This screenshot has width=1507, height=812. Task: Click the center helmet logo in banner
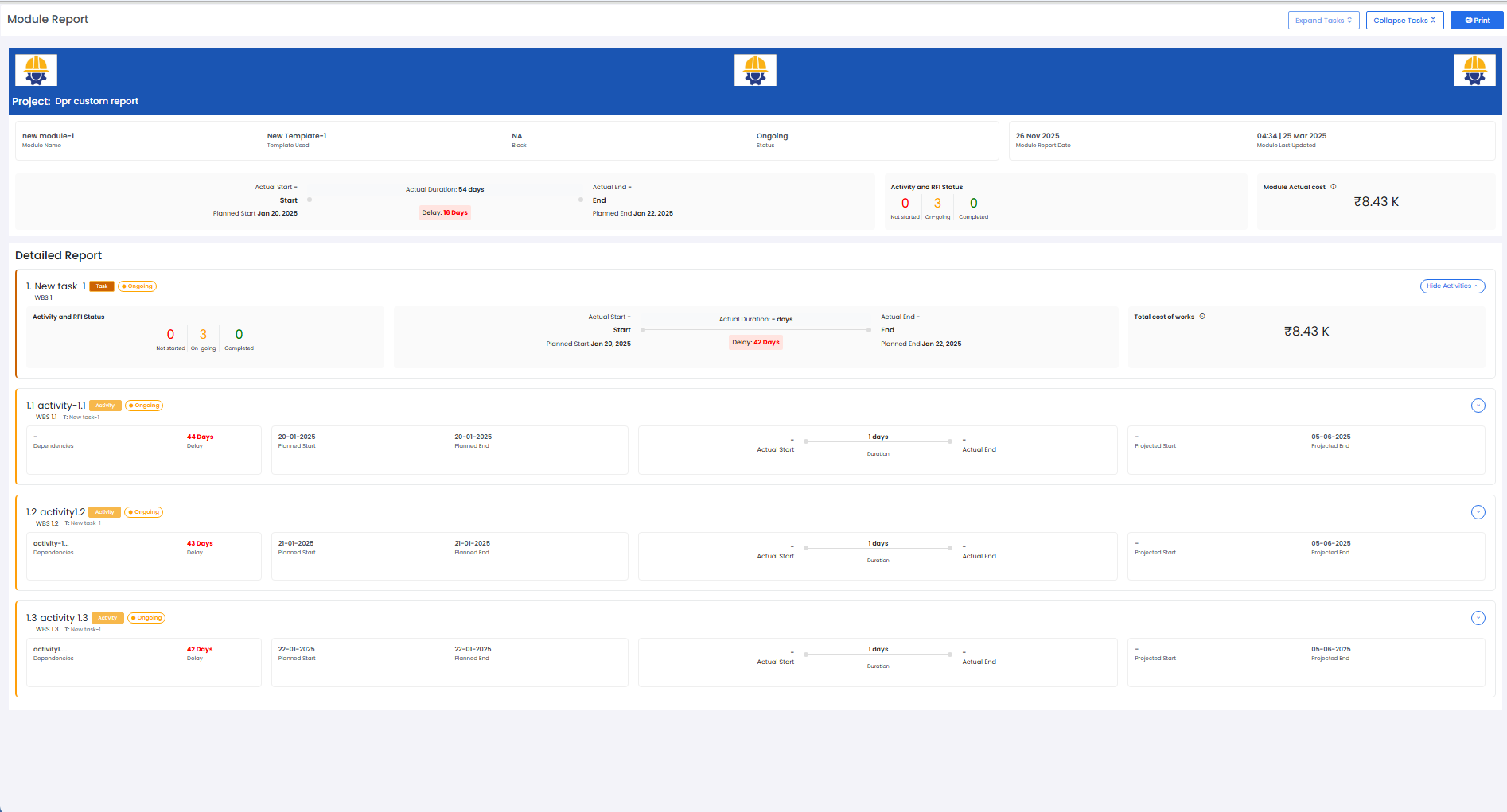click(x=755, y=70)
